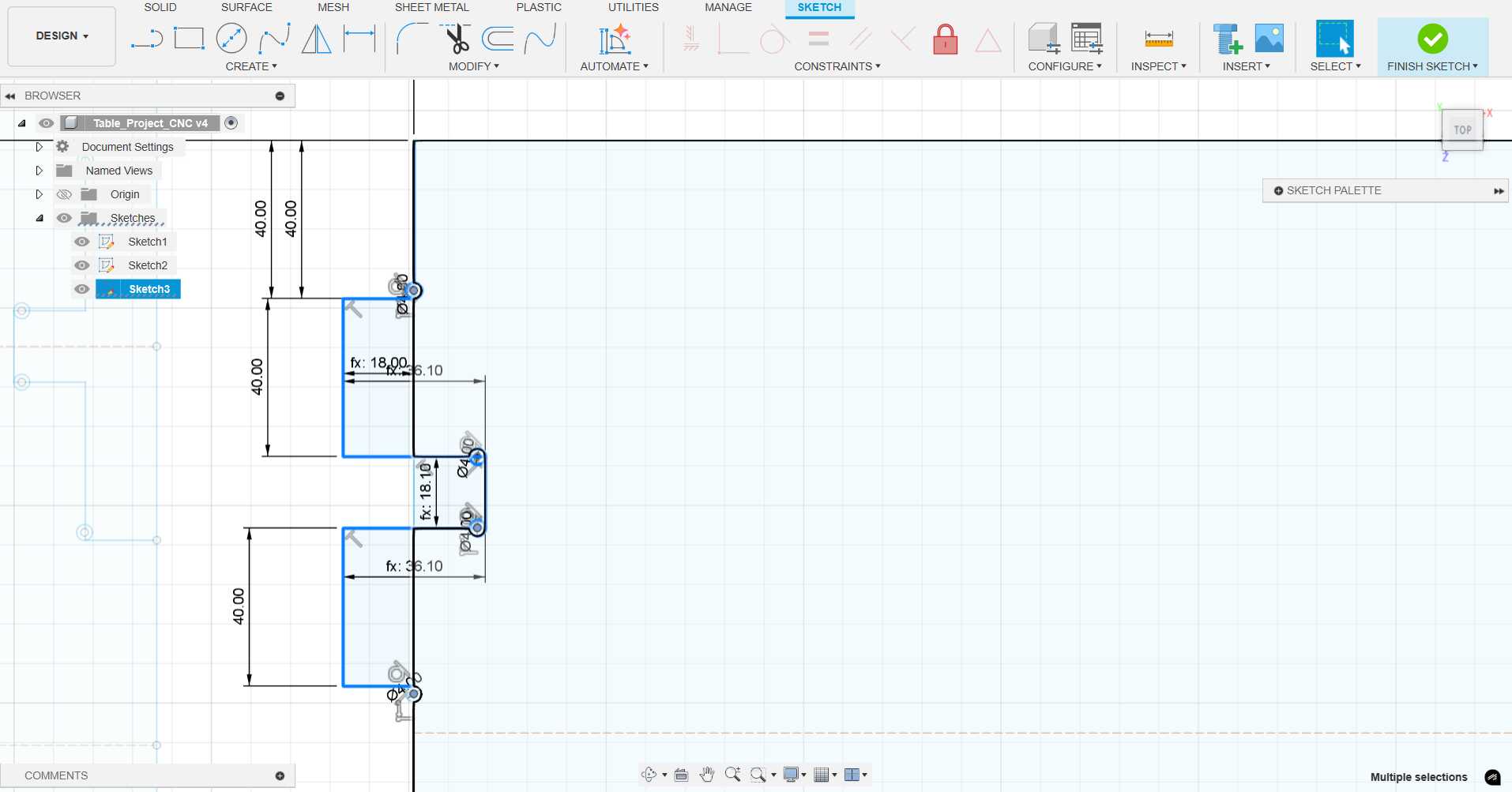
Task: Activate the Trim scissors tool
Action: [456, 39]
